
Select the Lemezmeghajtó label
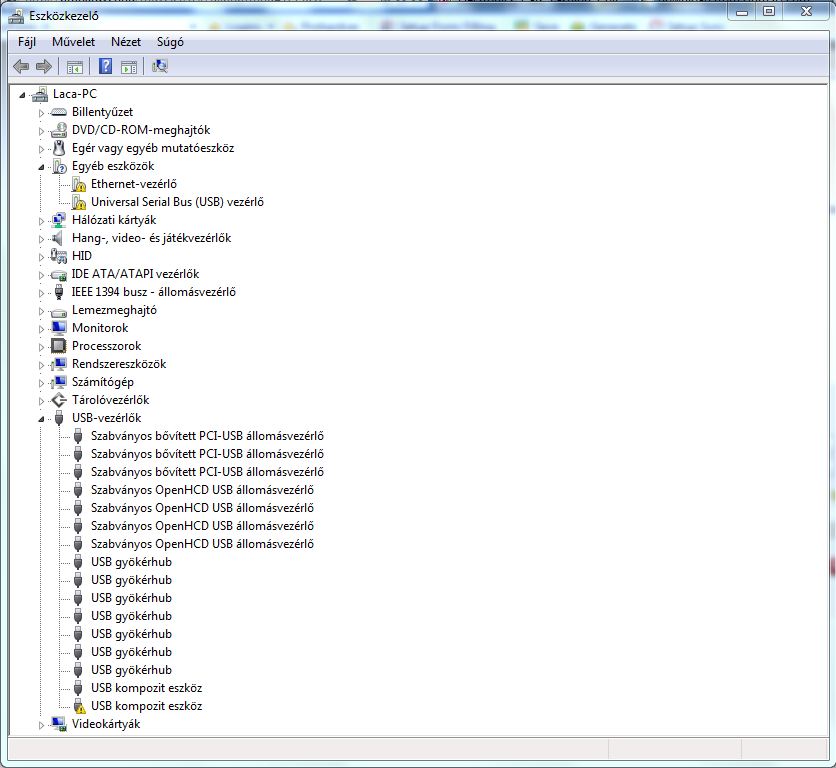point(115,310)
